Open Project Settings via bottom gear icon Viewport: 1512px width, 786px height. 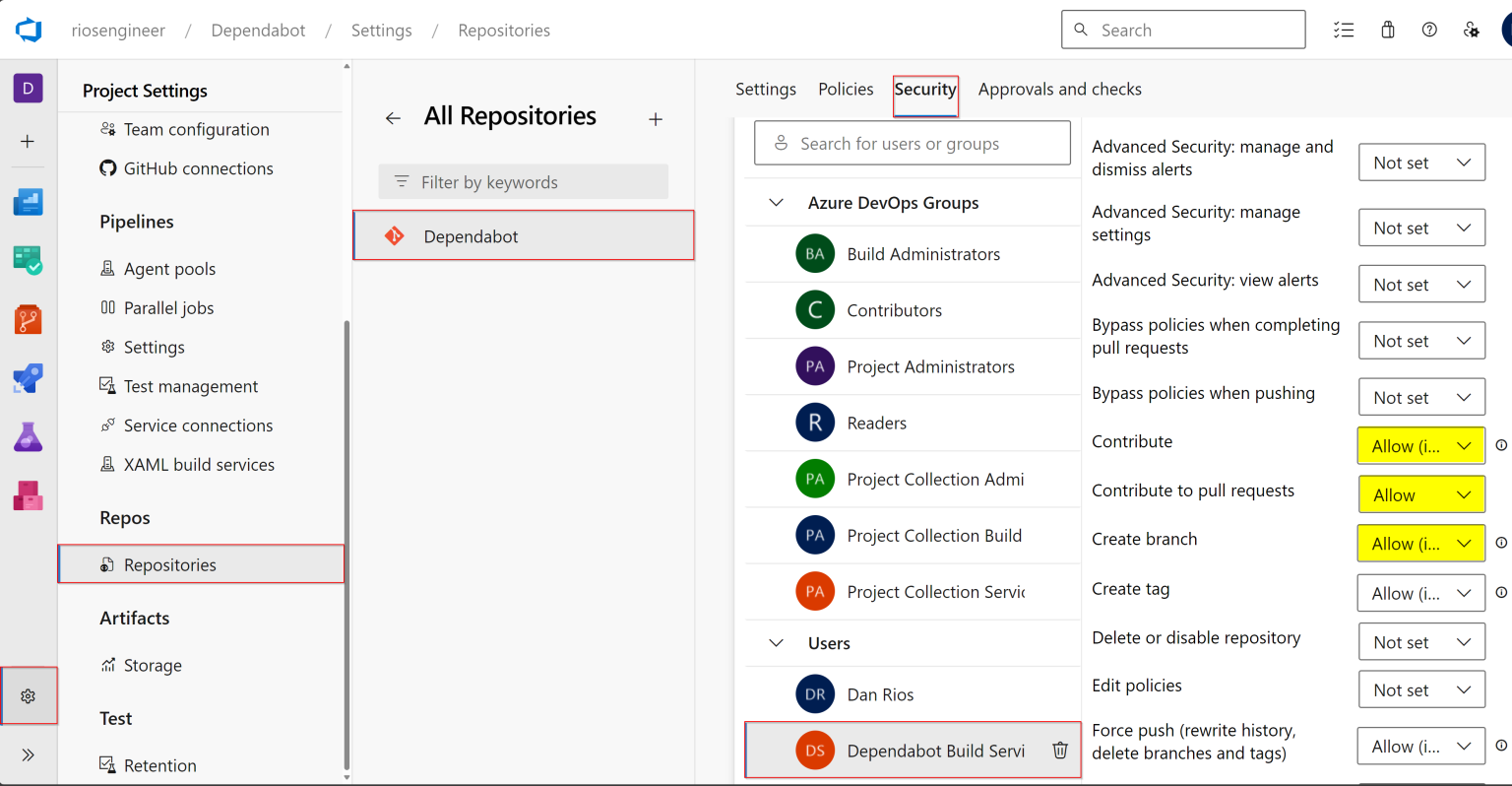pos(29,695)
